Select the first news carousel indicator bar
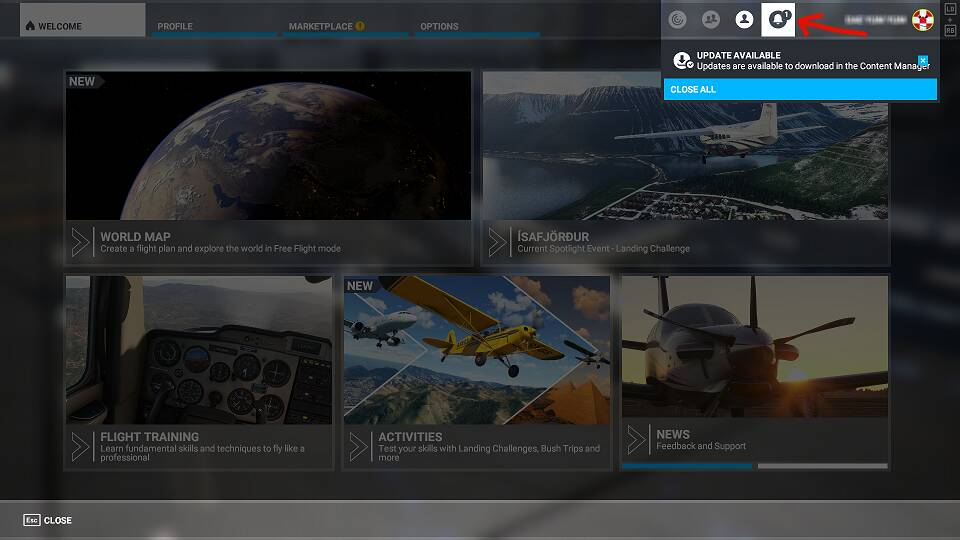960x540 pixels. [x=687, y=466]
